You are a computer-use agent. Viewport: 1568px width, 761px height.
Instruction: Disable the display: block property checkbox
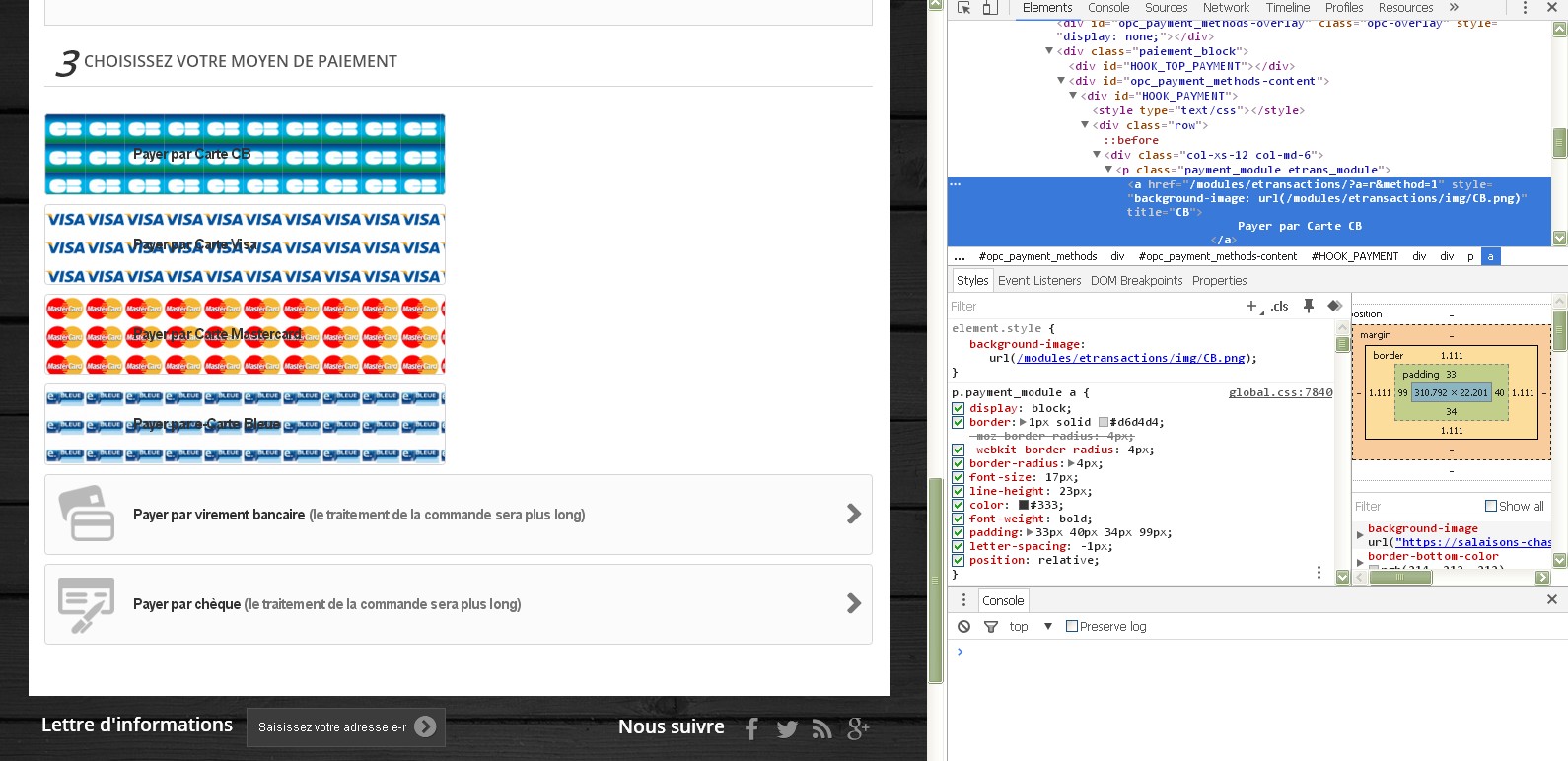958,408
